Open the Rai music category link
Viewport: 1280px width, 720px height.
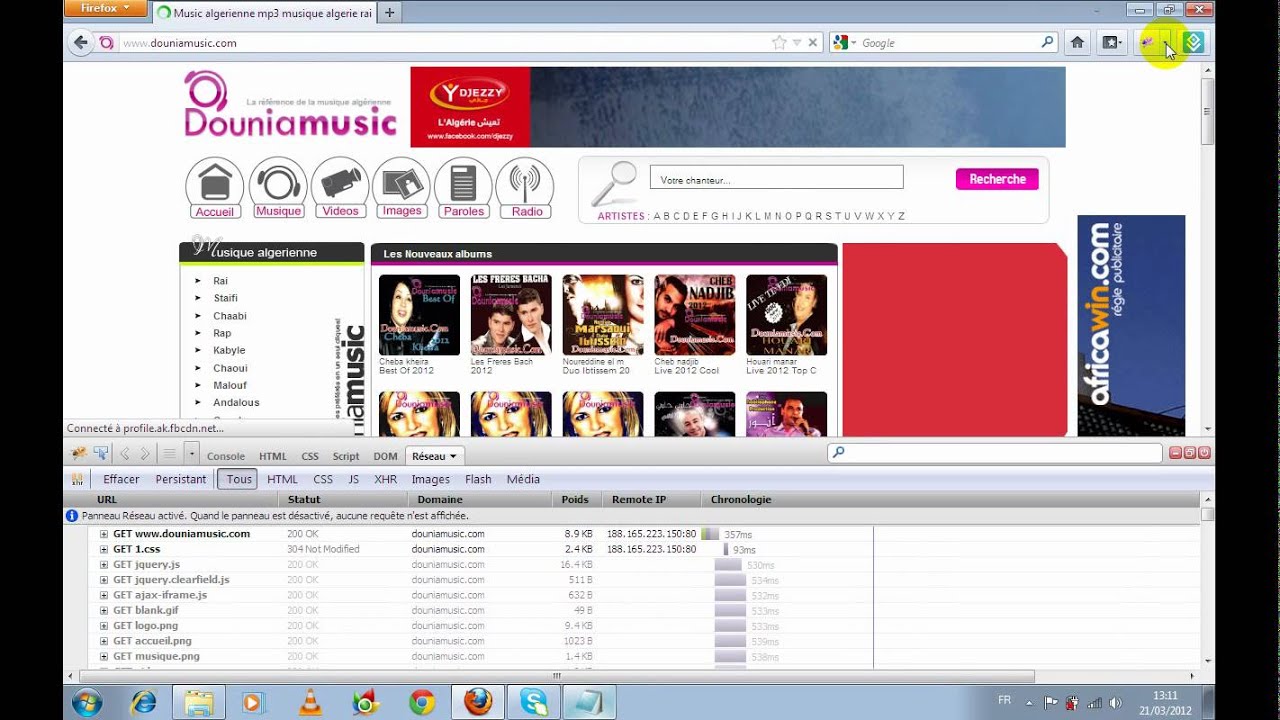(x=220, y=281)
